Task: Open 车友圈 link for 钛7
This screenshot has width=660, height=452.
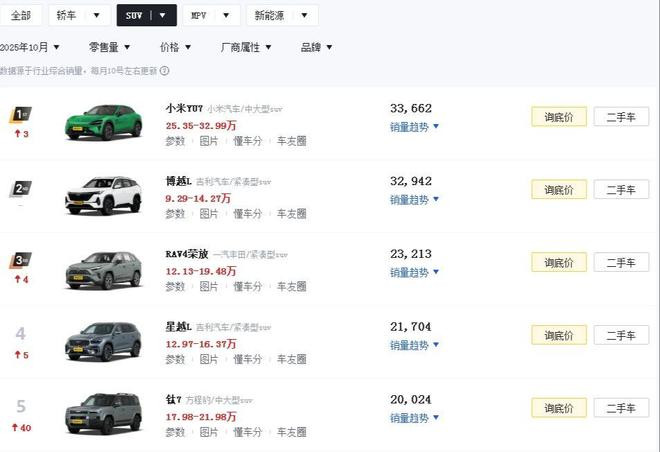Action: pos(291,432)
